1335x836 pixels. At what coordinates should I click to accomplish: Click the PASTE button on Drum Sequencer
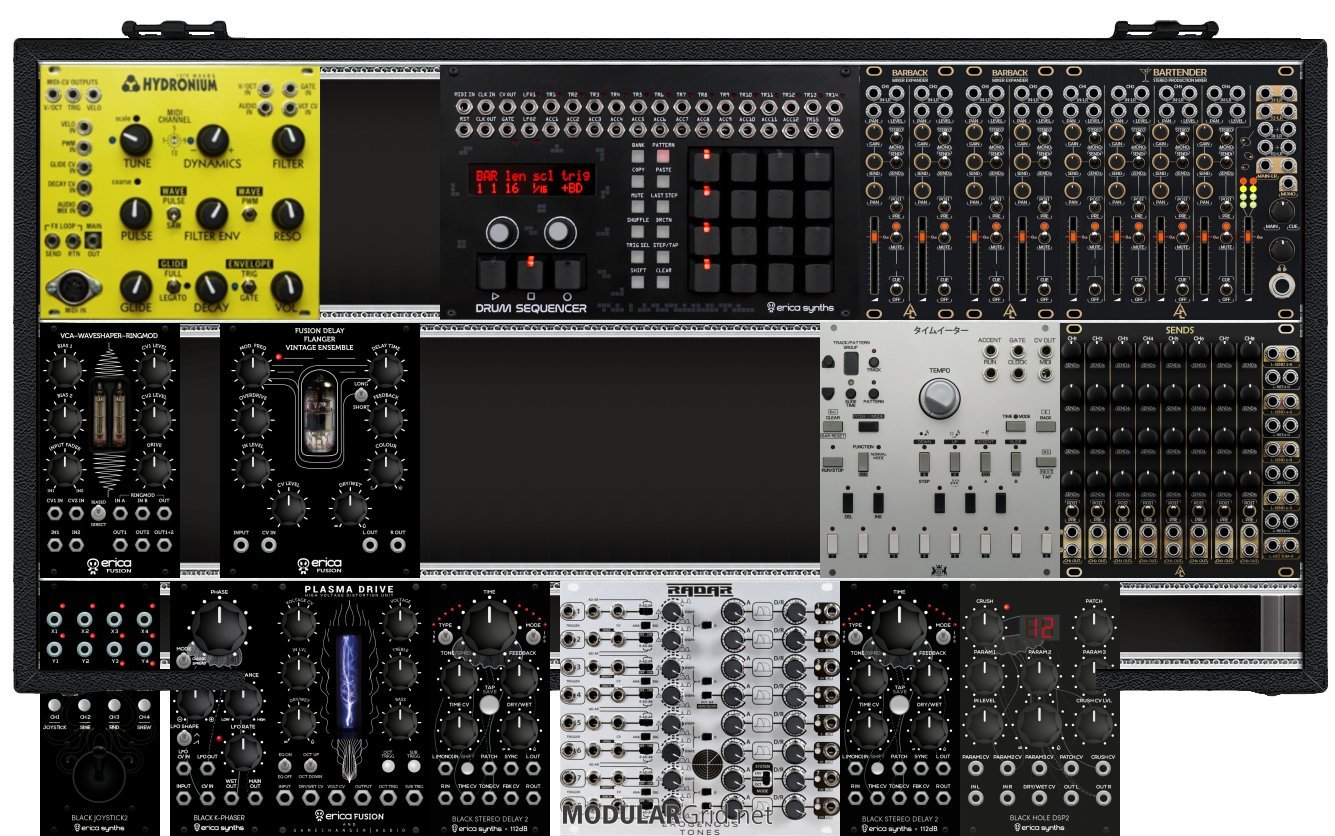click(663, 183)
